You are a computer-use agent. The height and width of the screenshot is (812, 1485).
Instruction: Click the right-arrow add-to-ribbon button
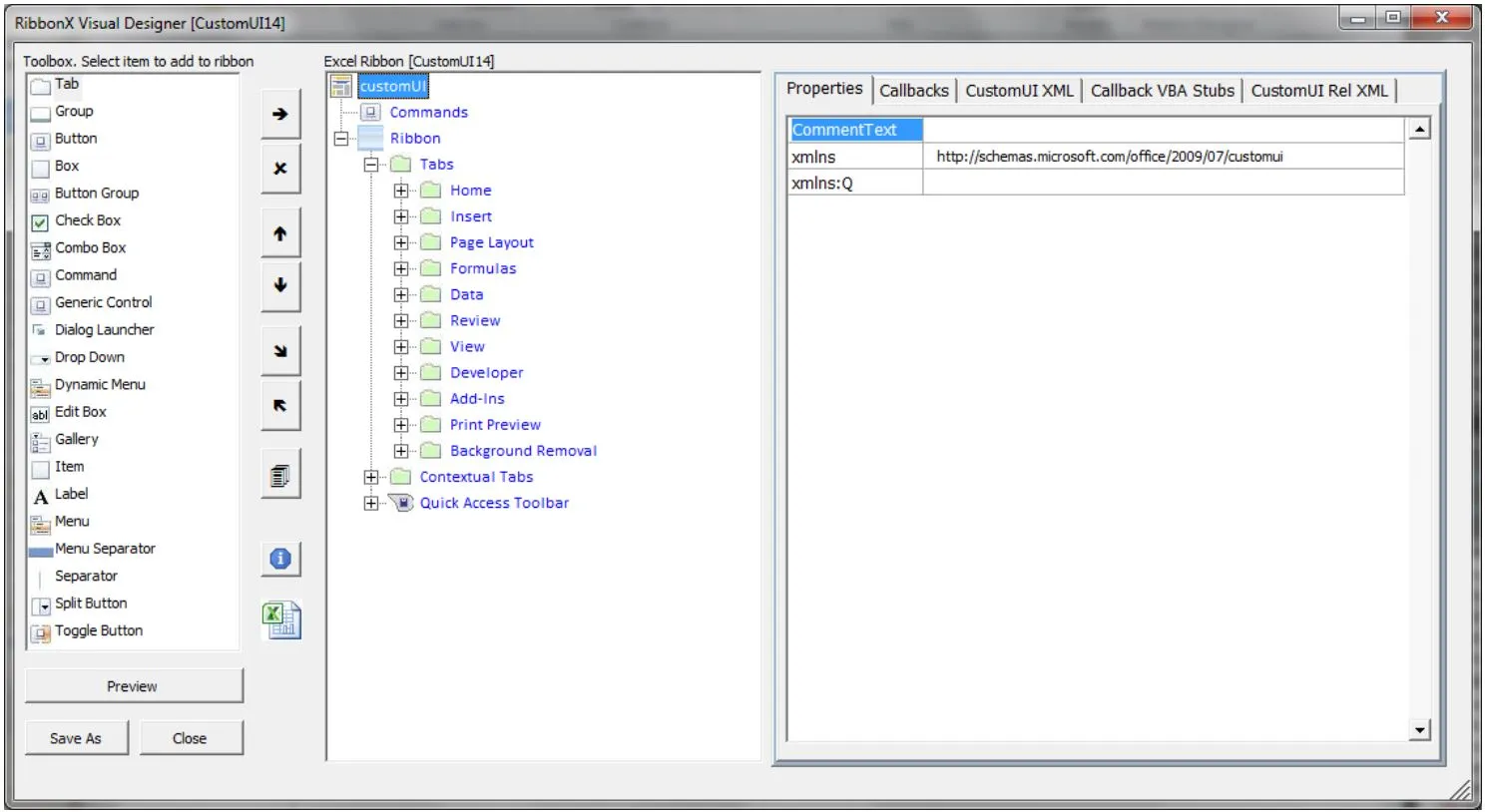click(x=280, y=115)
